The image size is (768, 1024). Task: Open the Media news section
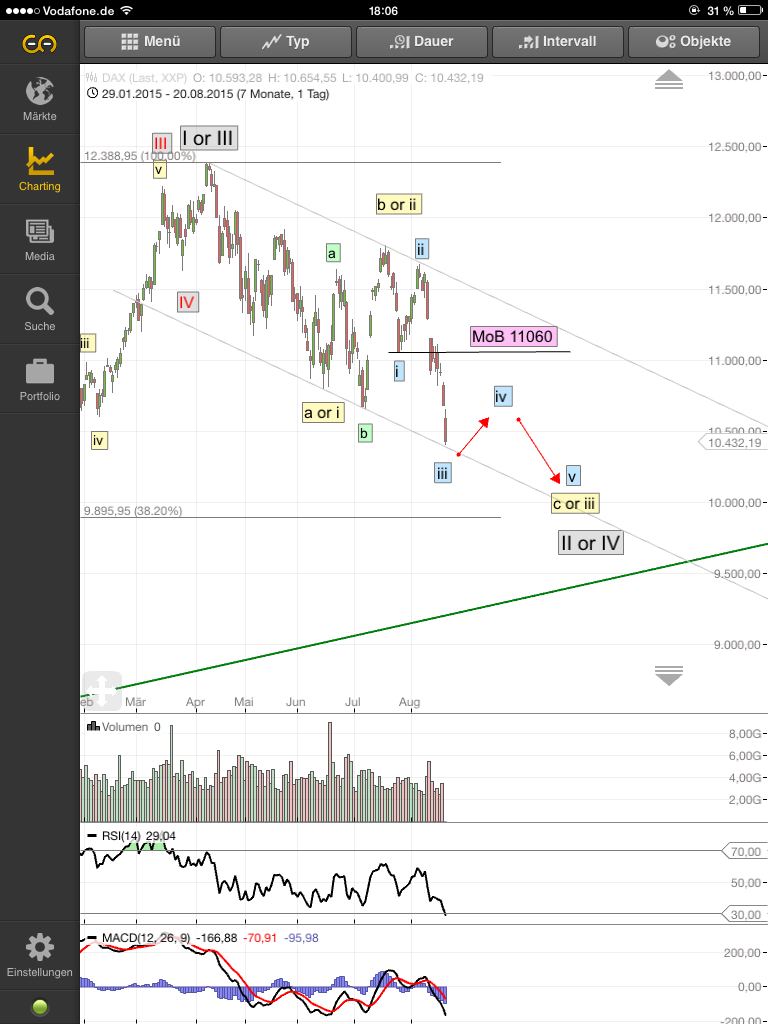(40, 240)
